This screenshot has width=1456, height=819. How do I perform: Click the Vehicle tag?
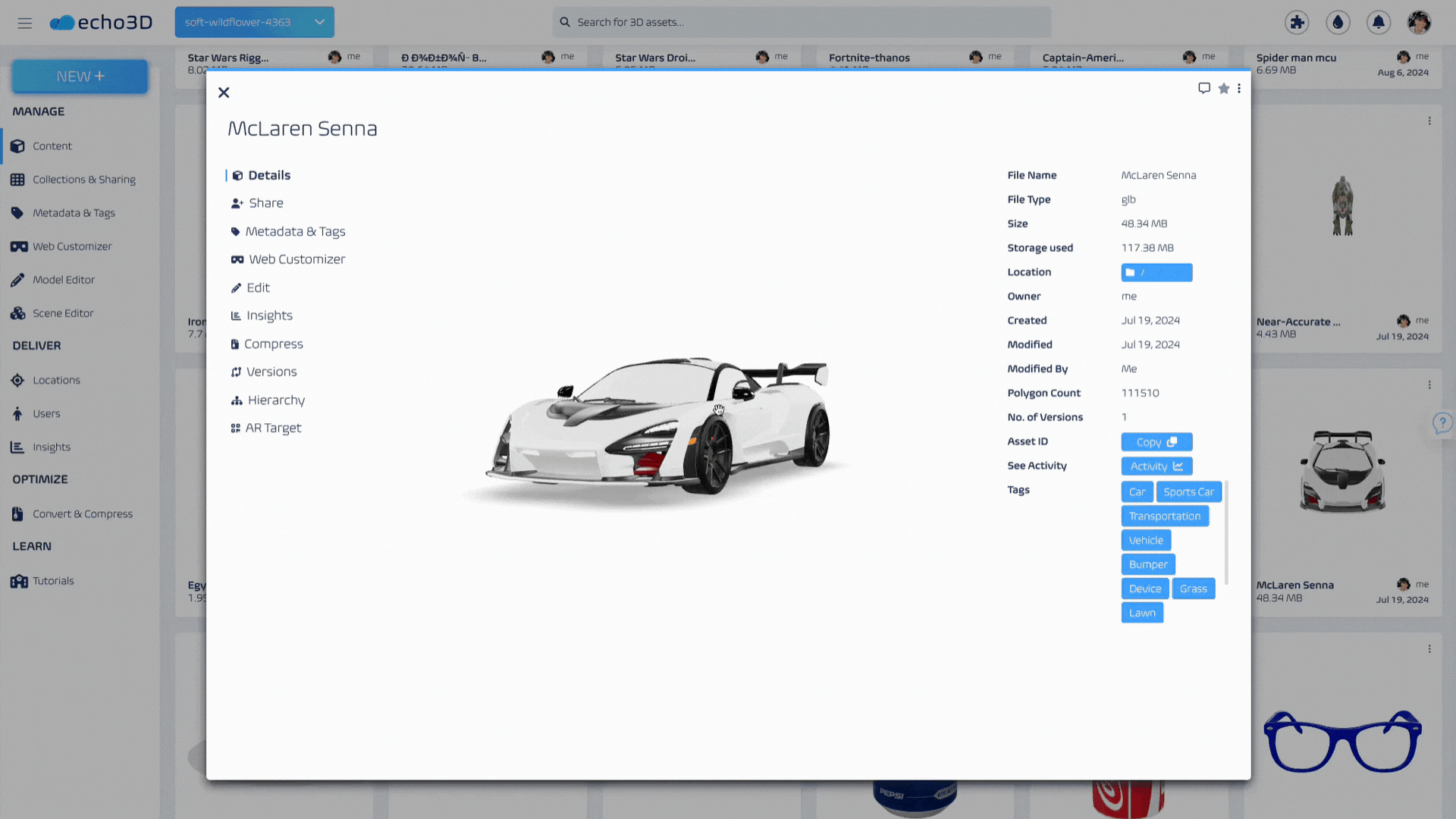(1146, 541)
